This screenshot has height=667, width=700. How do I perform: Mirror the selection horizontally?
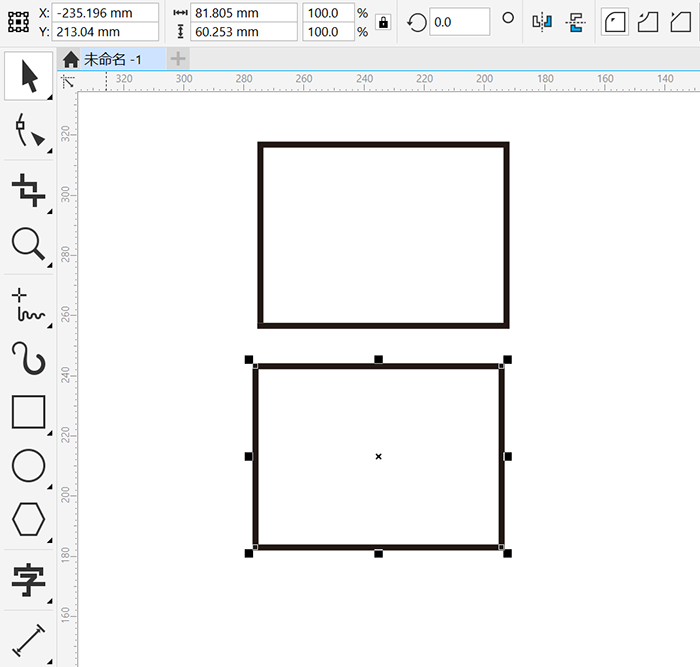point(542,21)
